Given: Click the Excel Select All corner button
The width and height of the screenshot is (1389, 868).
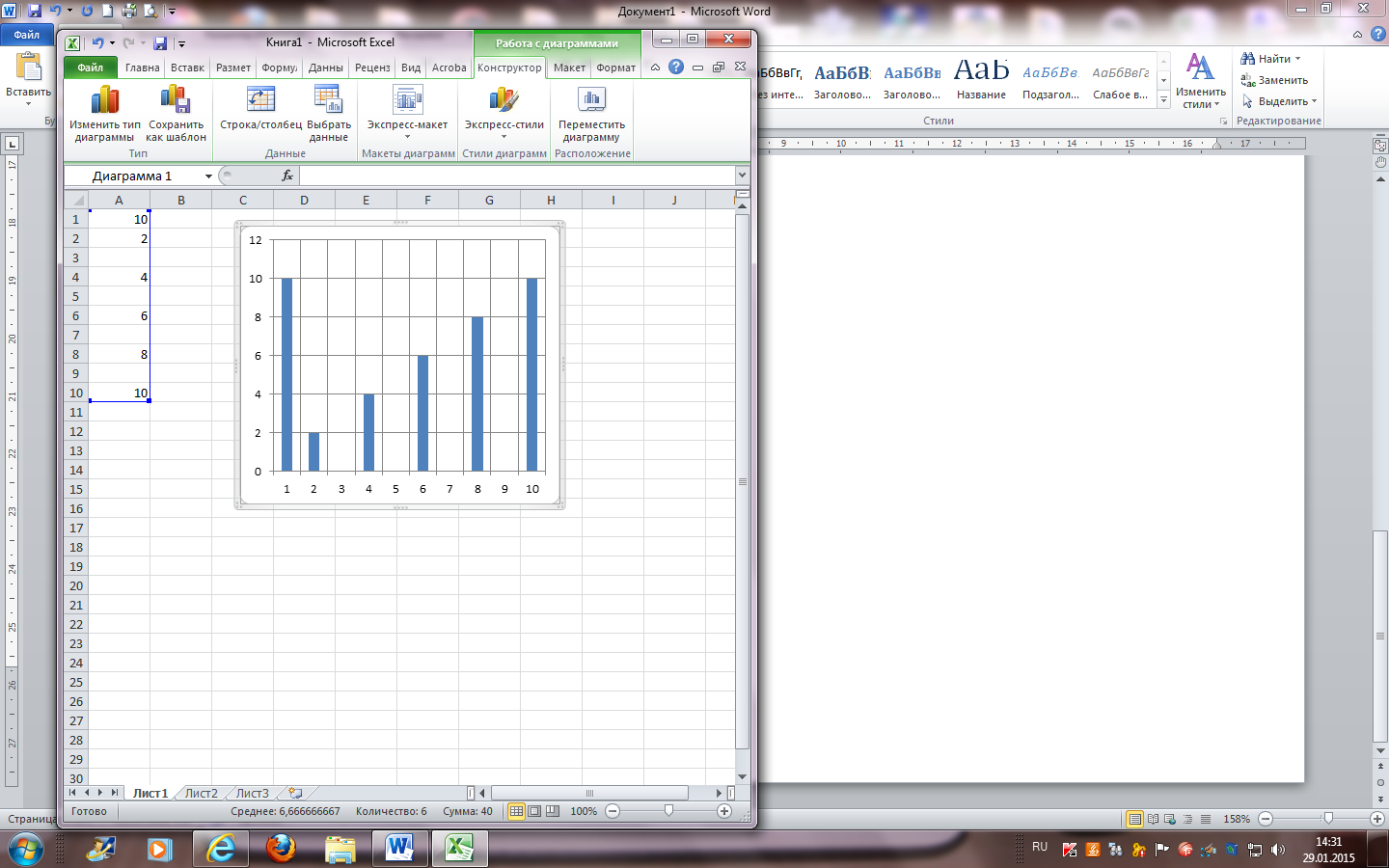Looking at the screenshot, I should [x=76, y=200].
